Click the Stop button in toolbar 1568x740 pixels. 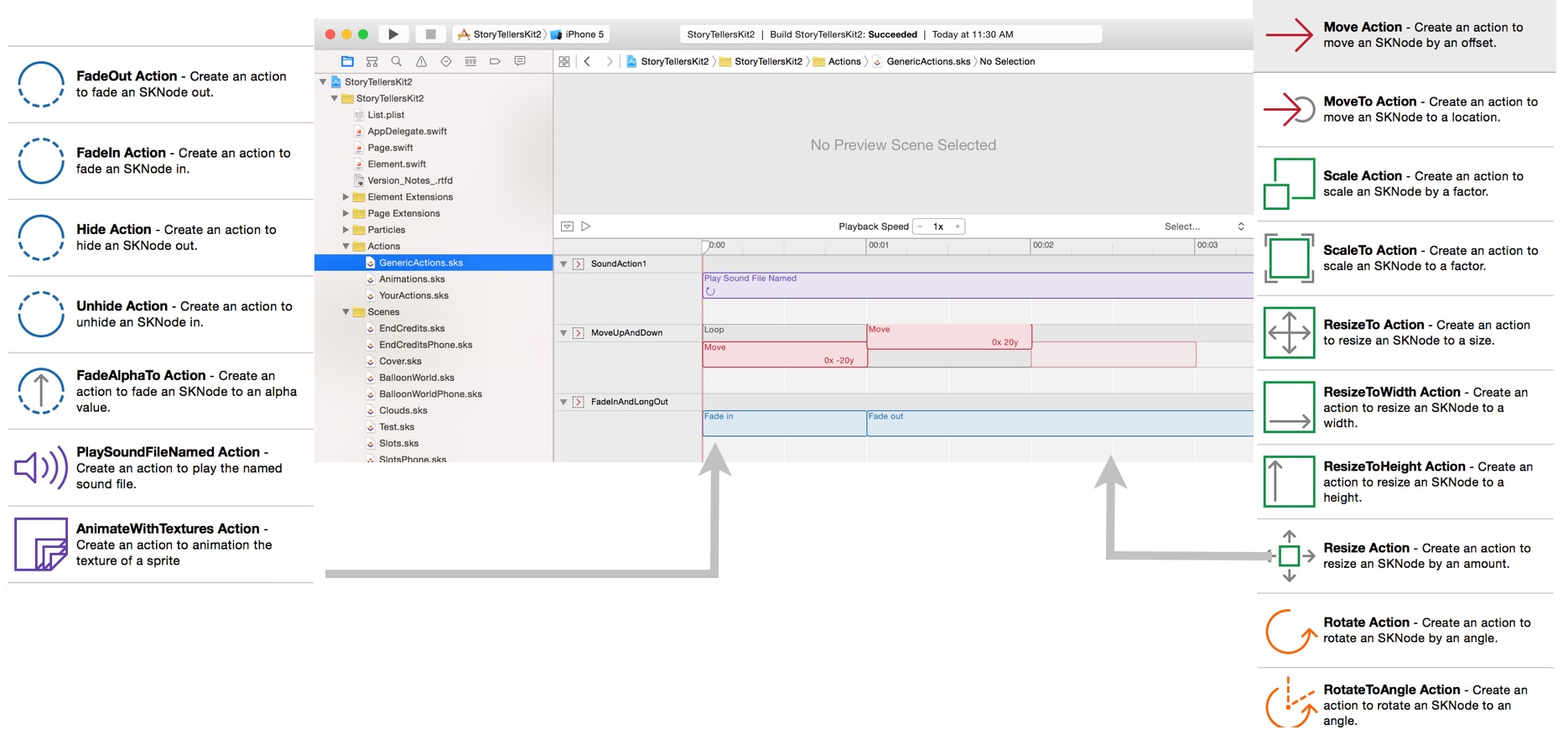pyautogui.click(x=430, y=34)
